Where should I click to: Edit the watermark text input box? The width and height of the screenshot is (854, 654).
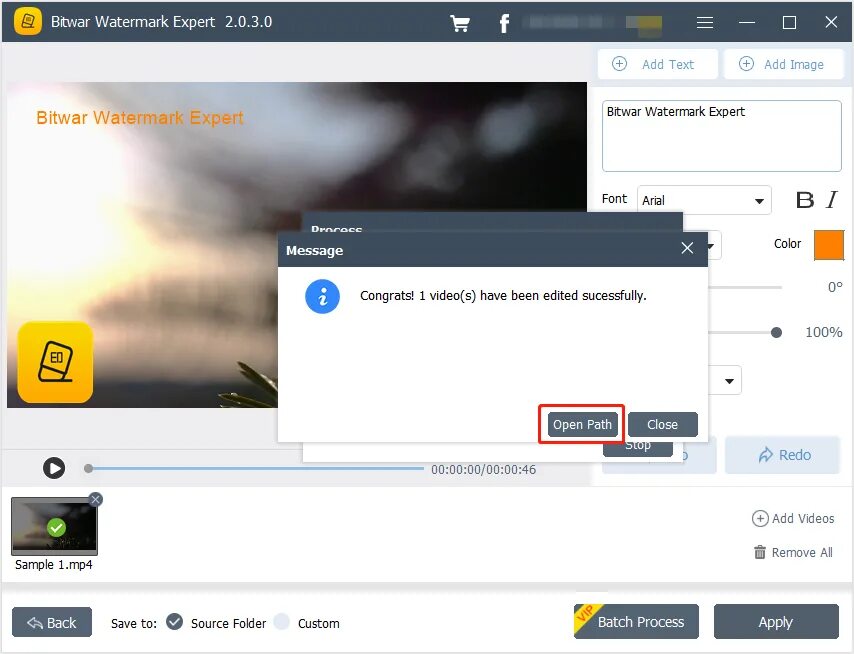722,136
